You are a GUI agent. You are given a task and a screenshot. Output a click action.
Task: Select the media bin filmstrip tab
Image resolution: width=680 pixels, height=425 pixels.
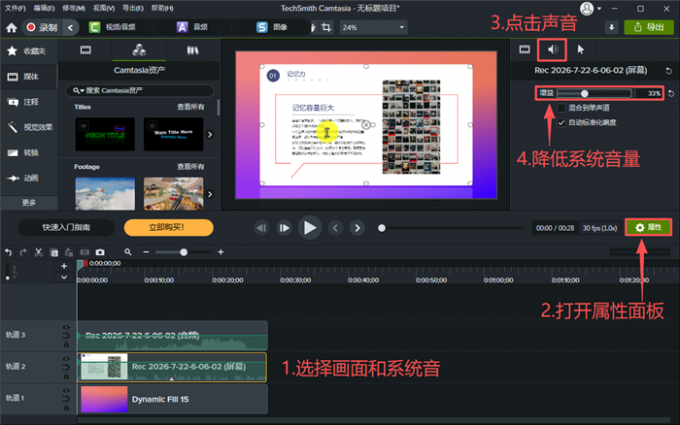(x=85, y=50)
